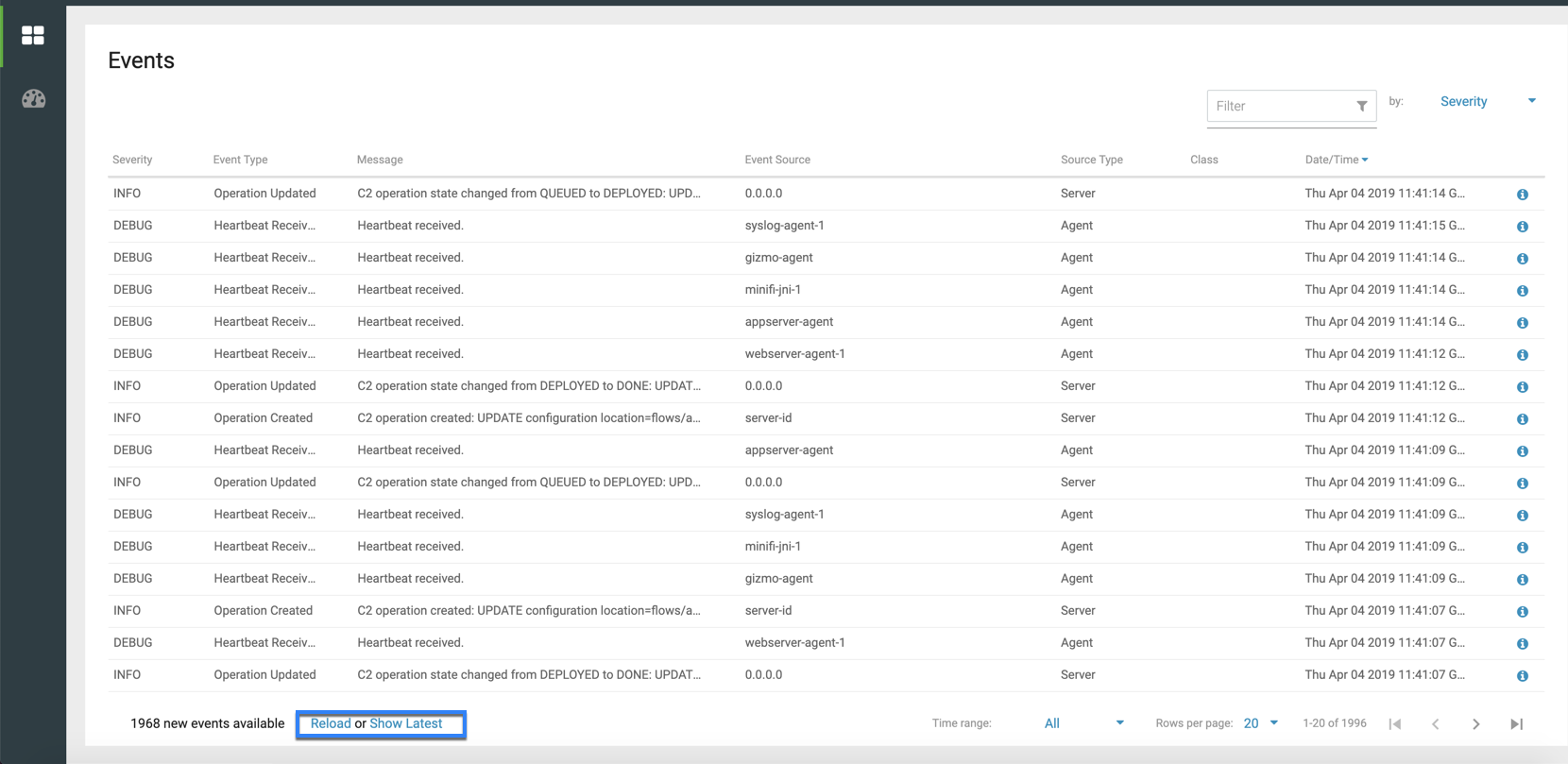Open info icon for first Operation Updated row
The width and height of the screenshot is (1568, 764).
(x=1522, y=195)
